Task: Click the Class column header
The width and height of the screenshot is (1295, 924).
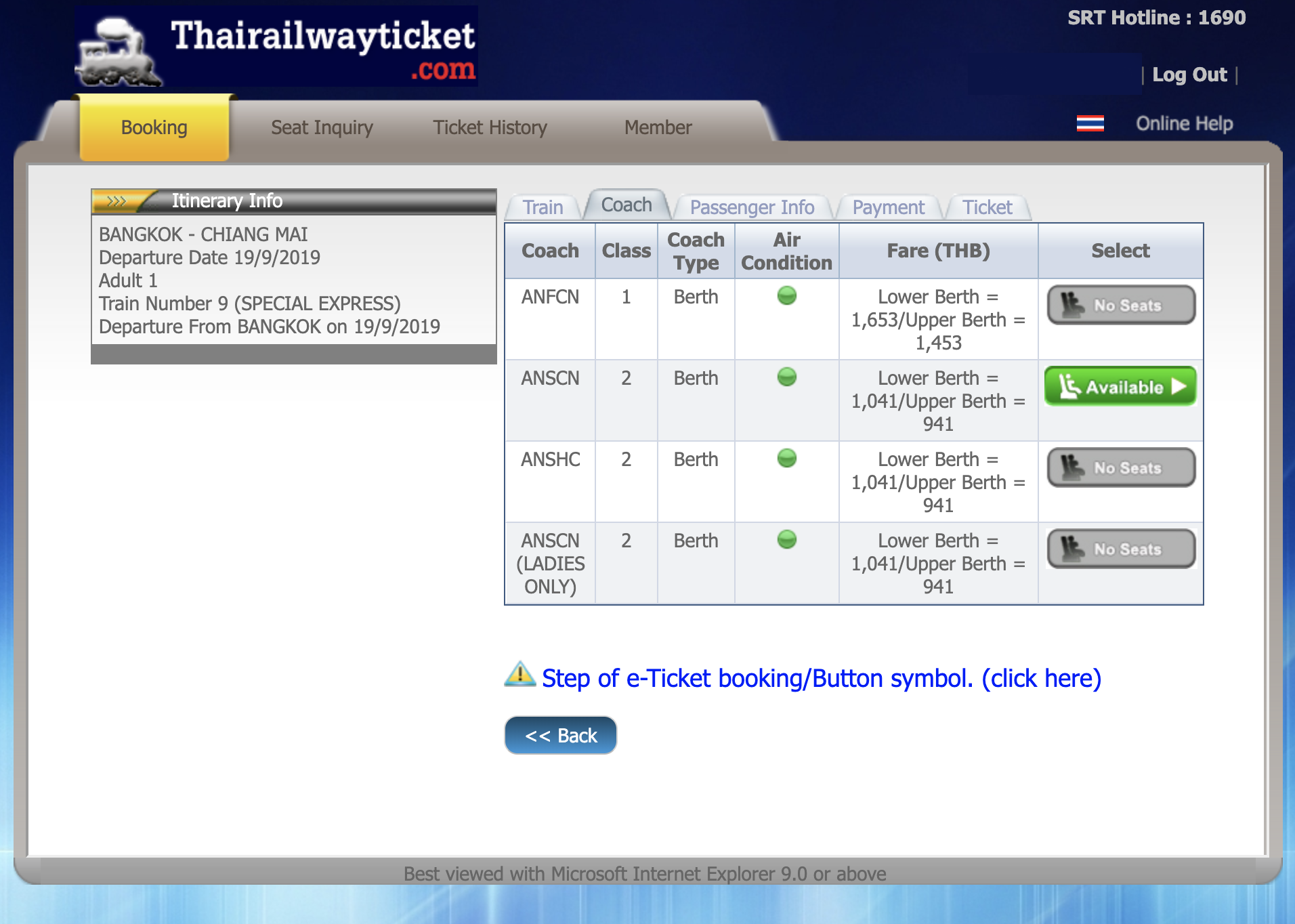Action: [626, 251]
